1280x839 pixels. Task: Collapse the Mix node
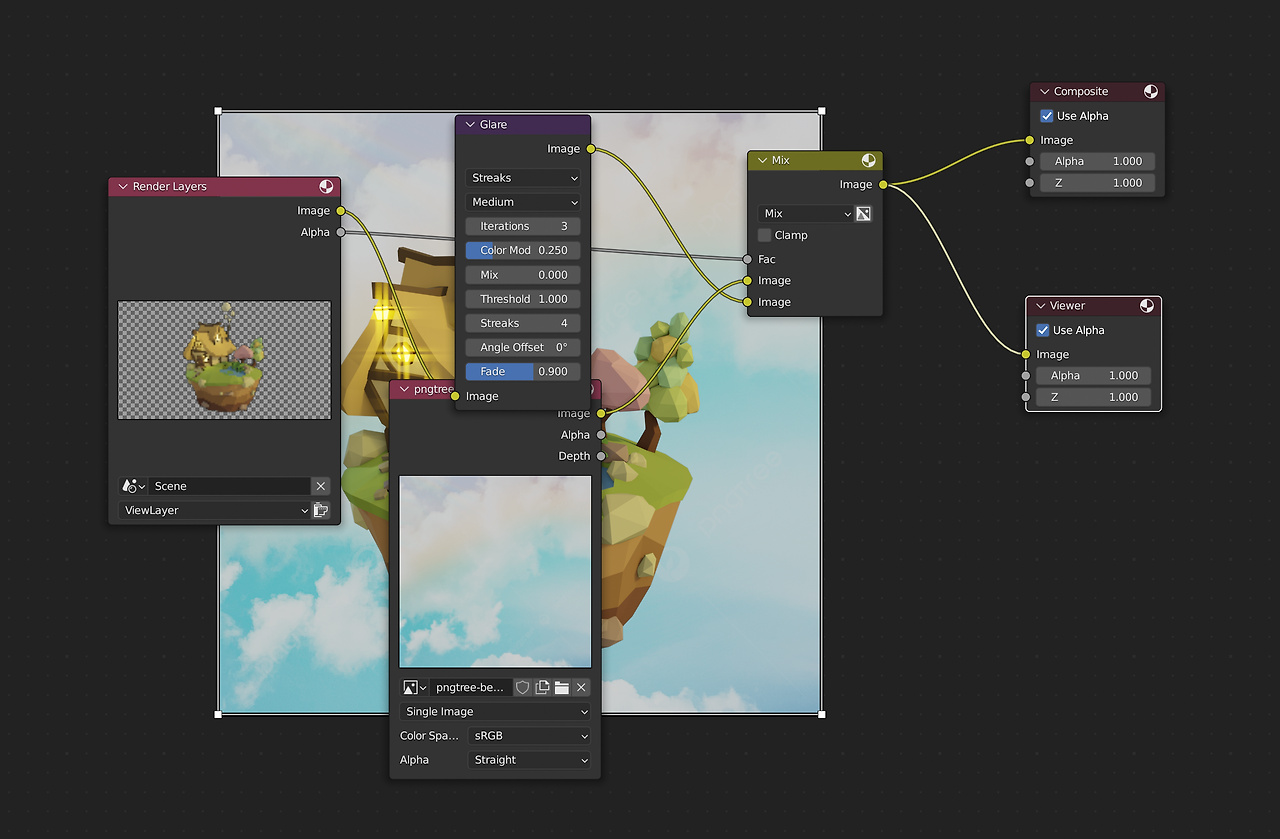point(763,160)
